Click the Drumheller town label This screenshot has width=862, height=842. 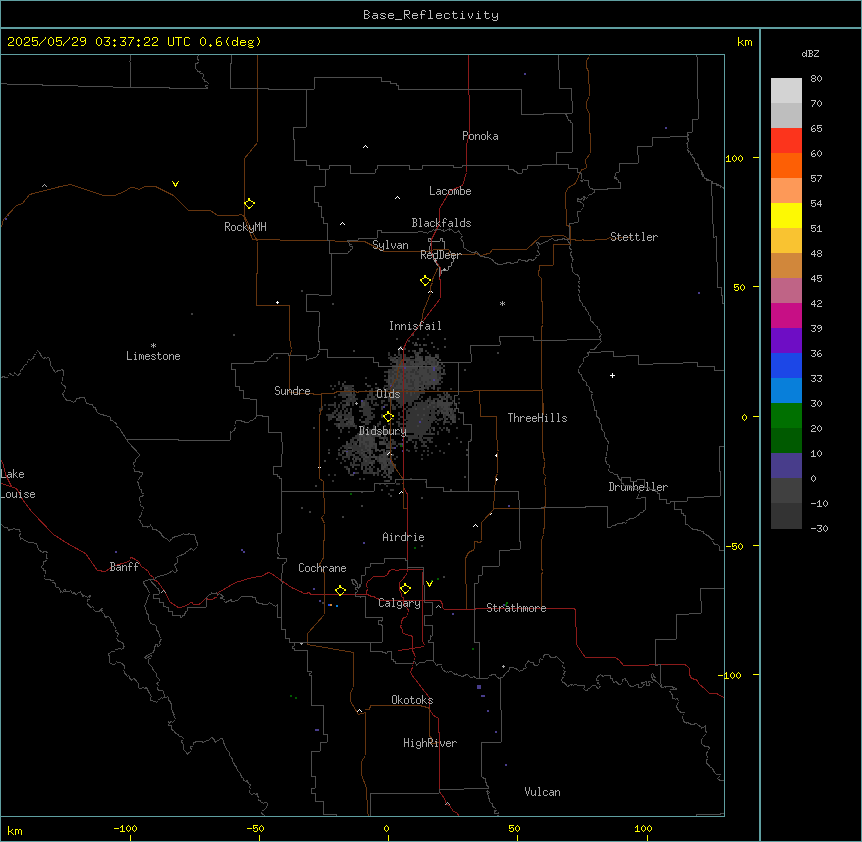[x=638, y=487]
